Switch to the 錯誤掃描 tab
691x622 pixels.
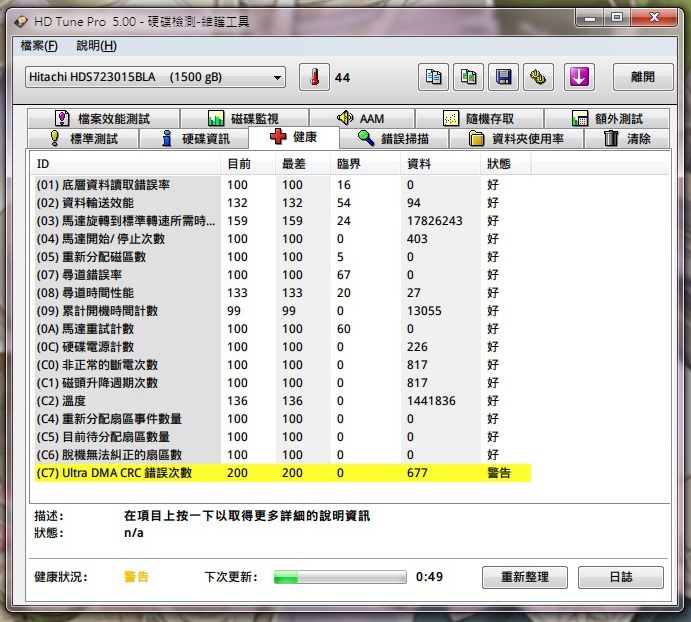394,138
